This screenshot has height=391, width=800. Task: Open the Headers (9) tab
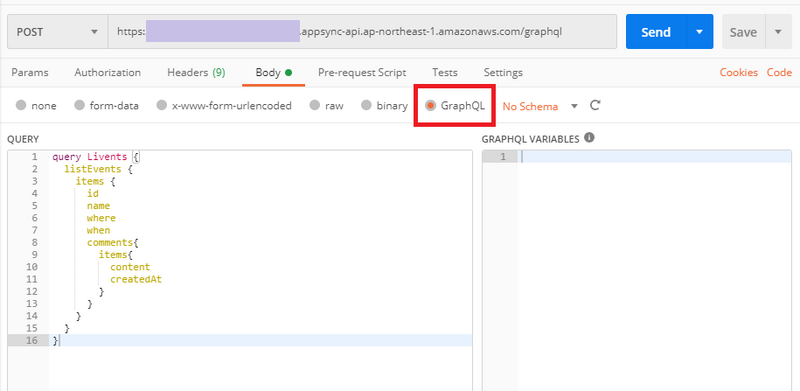tap(196, 72)
